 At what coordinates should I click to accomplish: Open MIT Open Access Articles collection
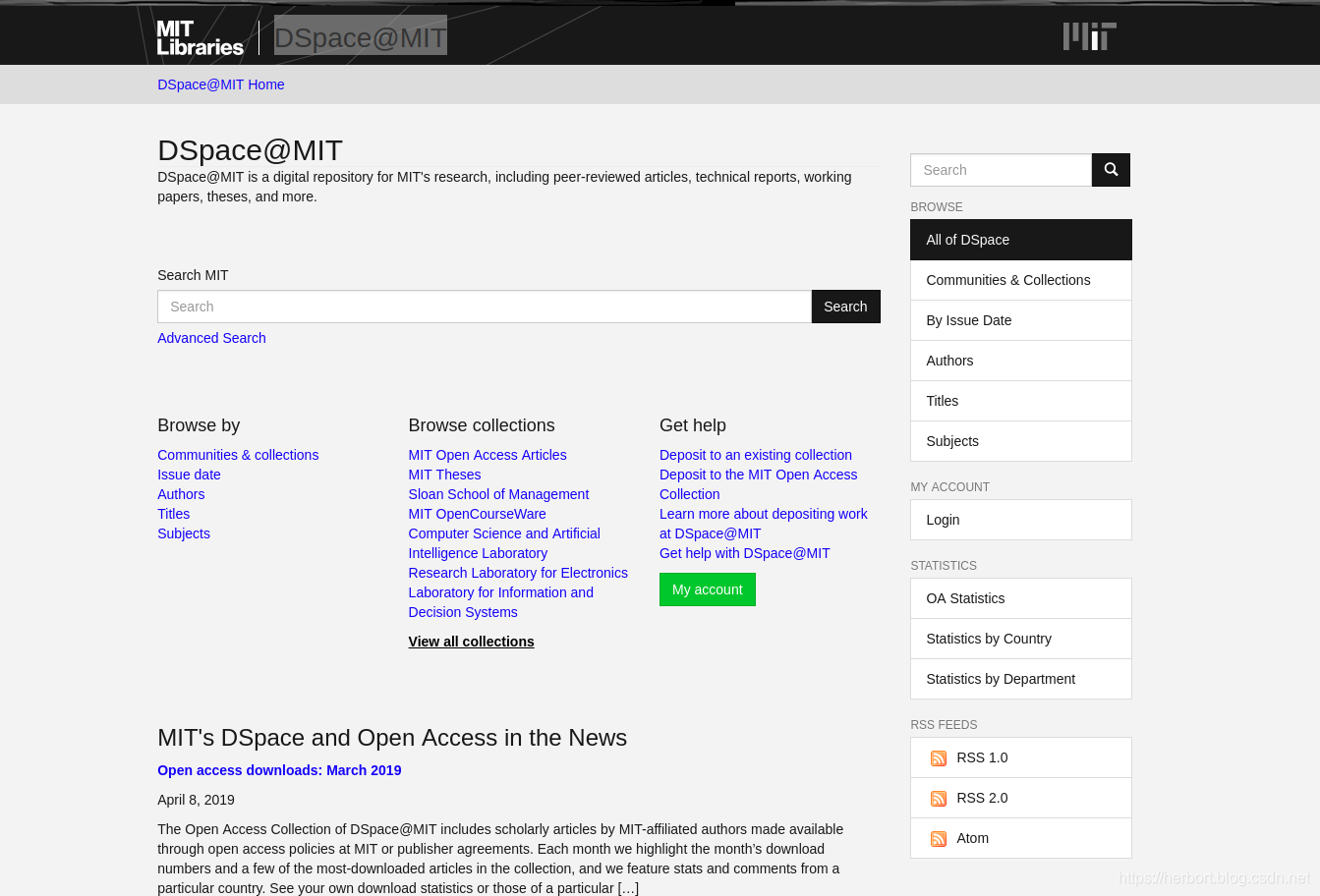488,455
